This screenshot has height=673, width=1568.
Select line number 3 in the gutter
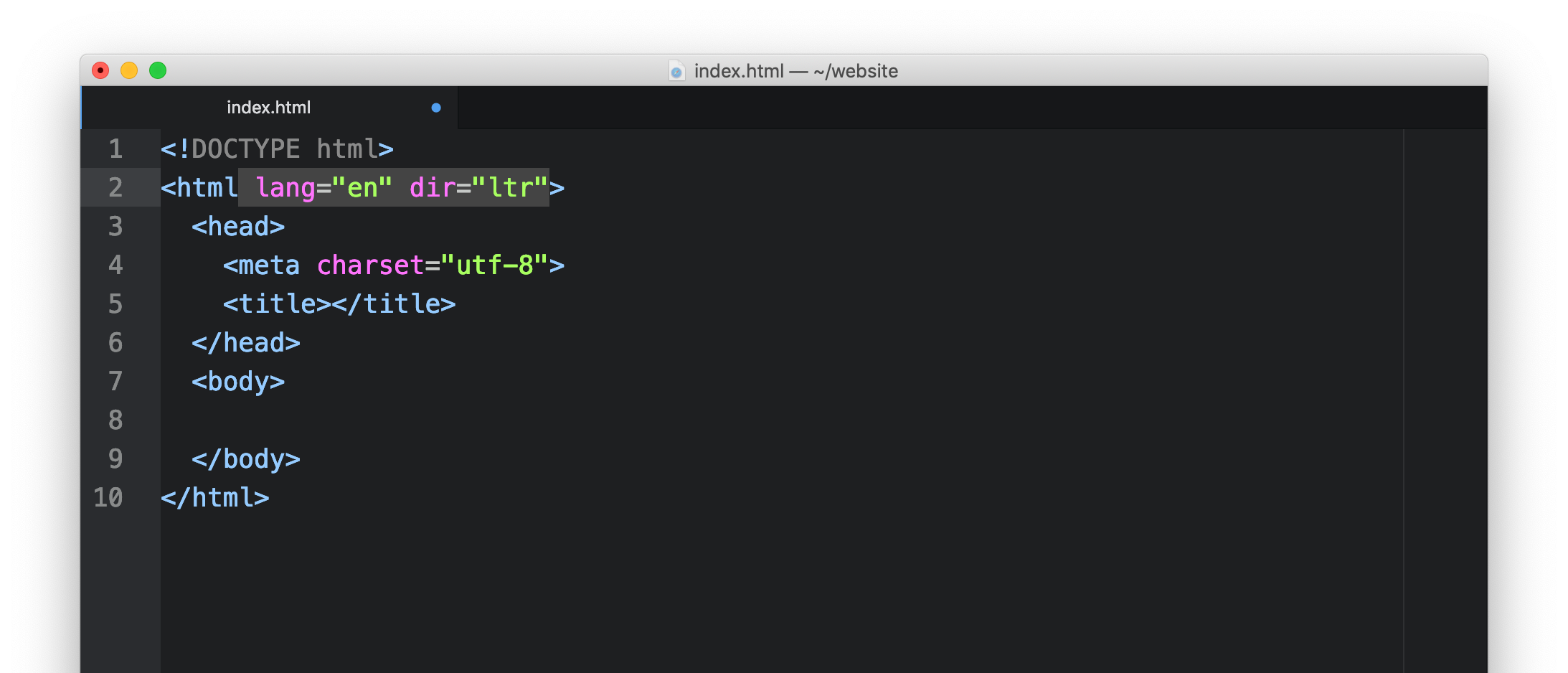115,227
